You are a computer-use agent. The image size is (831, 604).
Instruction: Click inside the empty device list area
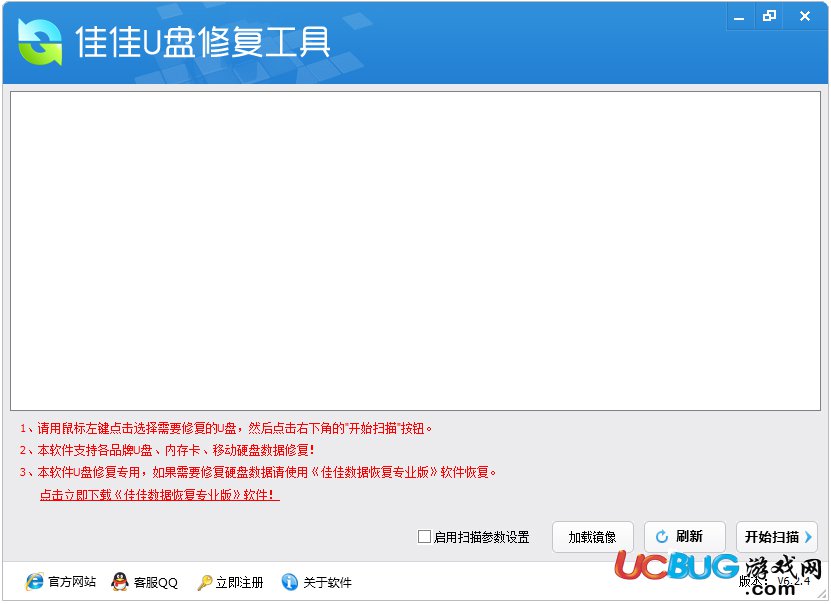(416, 251)
